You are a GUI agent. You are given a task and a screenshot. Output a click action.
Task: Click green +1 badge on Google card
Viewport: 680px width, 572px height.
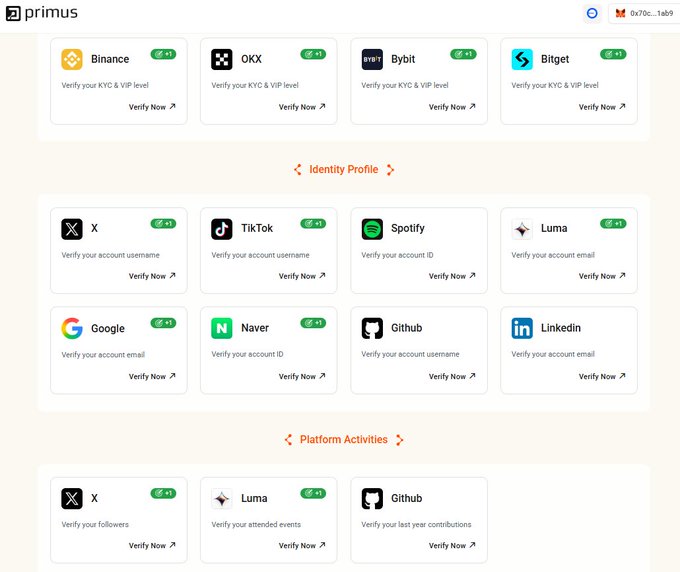pos(163,323)
